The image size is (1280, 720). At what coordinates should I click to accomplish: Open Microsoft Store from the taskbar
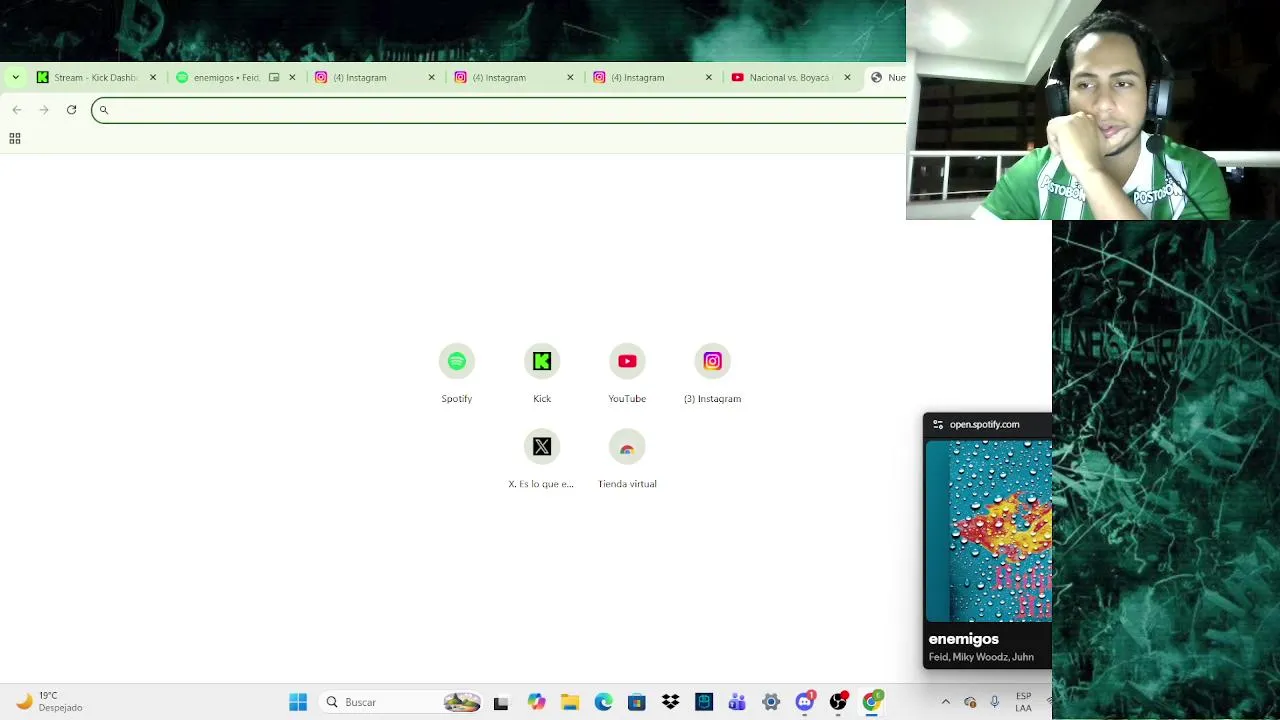coord(637,702)
